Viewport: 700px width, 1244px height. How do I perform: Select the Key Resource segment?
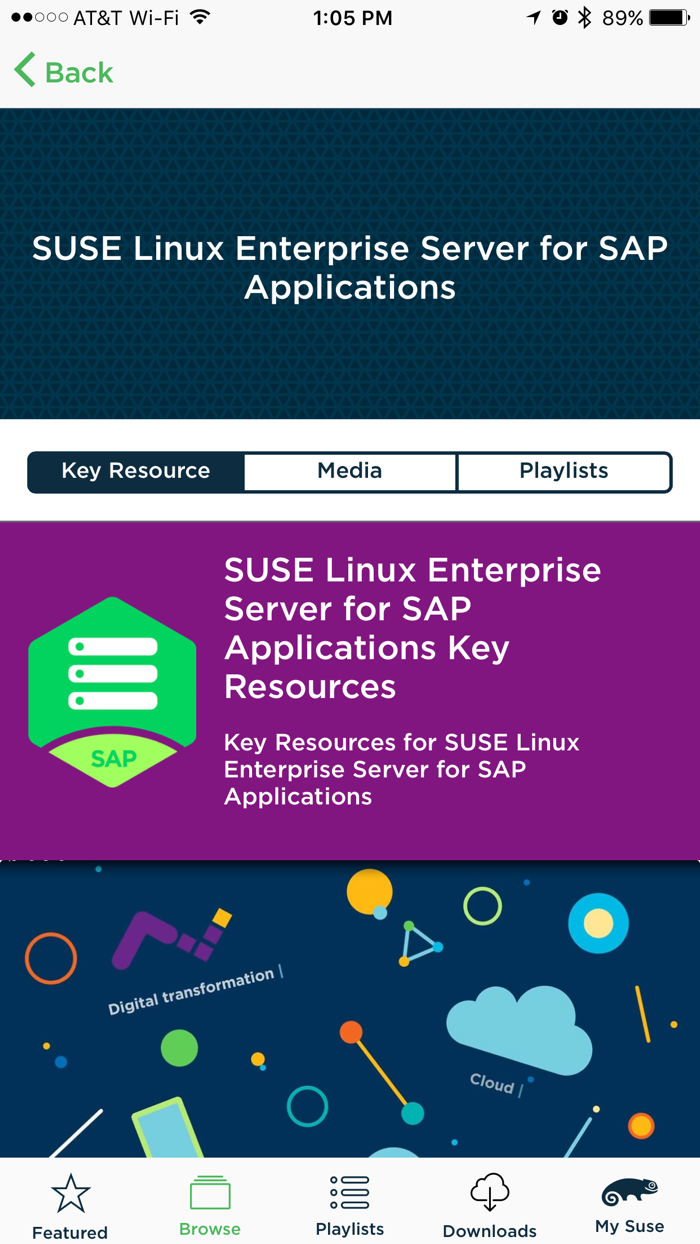(136, 471)
